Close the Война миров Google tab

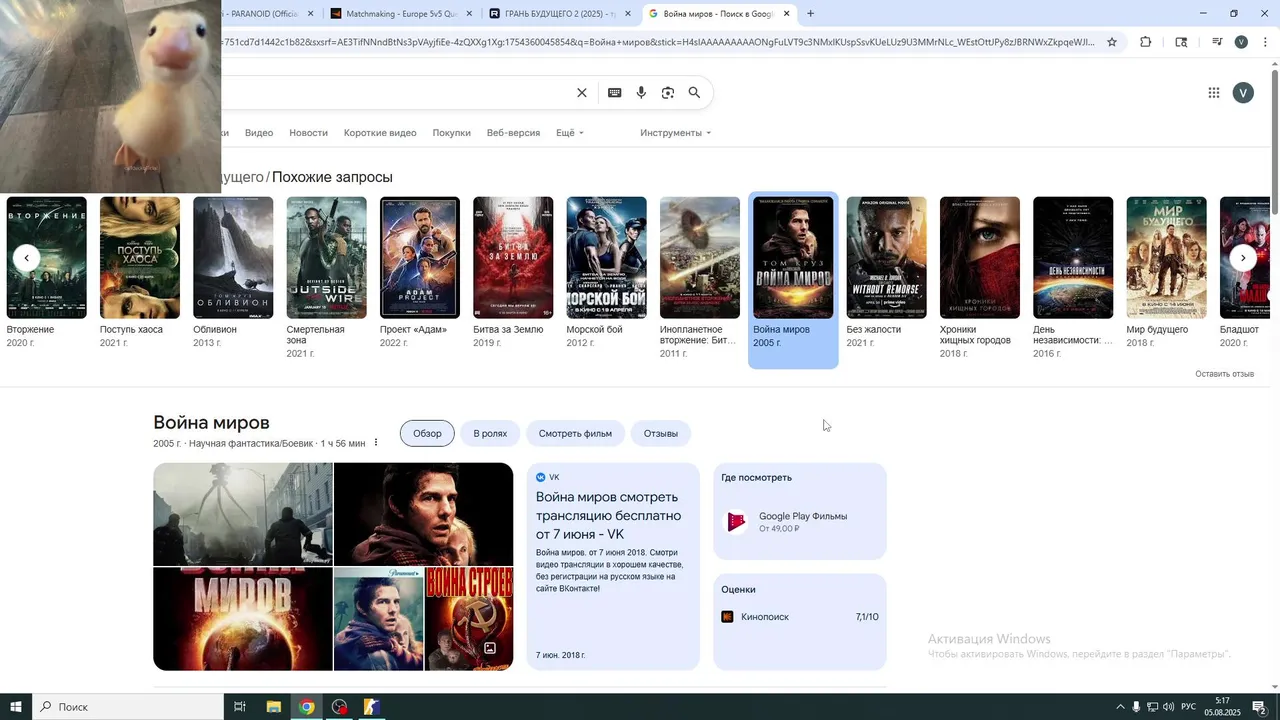(787, 14)
